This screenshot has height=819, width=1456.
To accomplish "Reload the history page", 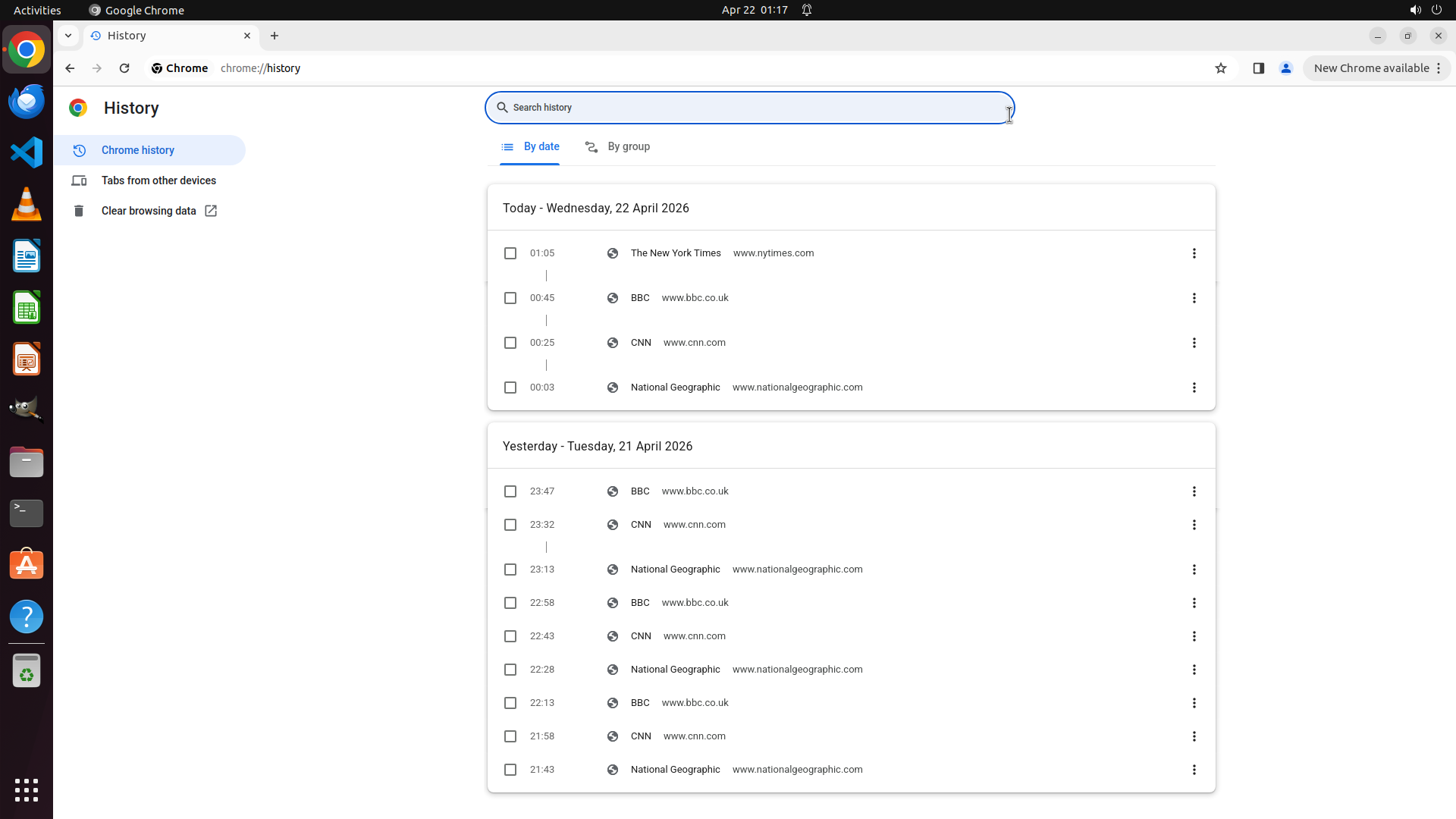I will coord(124,68).
